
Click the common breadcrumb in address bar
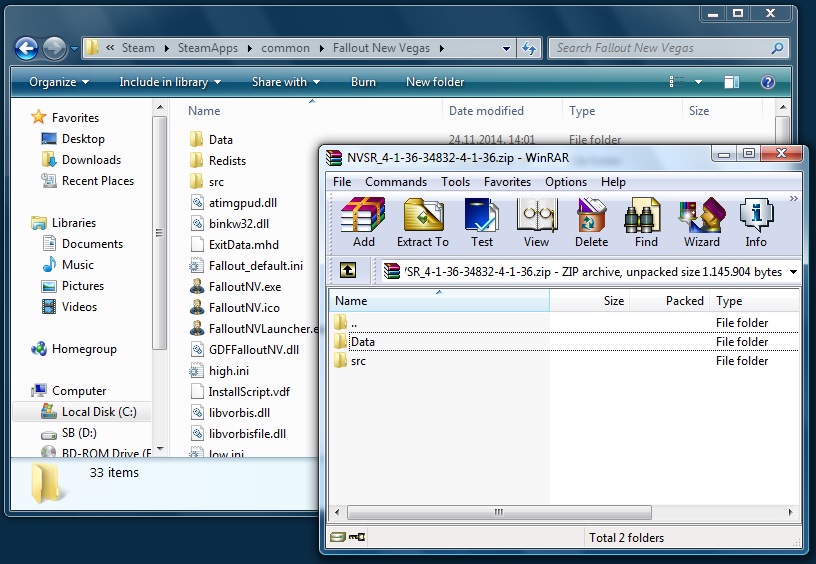pyautogui.click(x=285, y=48)
